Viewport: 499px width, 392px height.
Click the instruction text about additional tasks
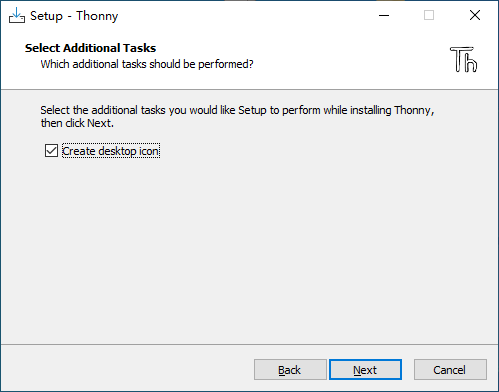point(237,116)
